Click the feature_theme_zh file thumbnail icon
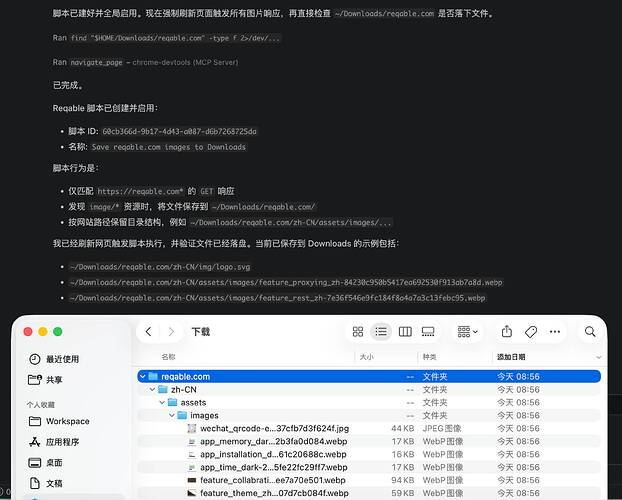622x500 pixels. [x=192, y=493]
